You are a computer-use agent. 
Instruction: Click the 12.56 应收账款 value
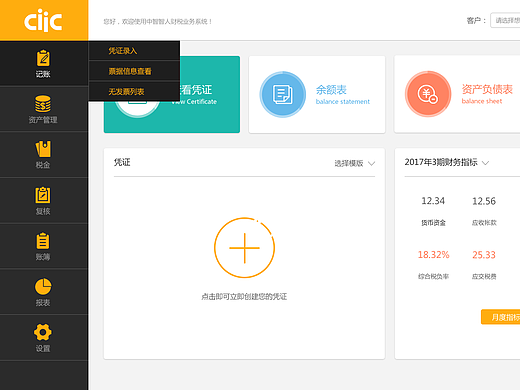pyautogui.click(x=484, y=201)
